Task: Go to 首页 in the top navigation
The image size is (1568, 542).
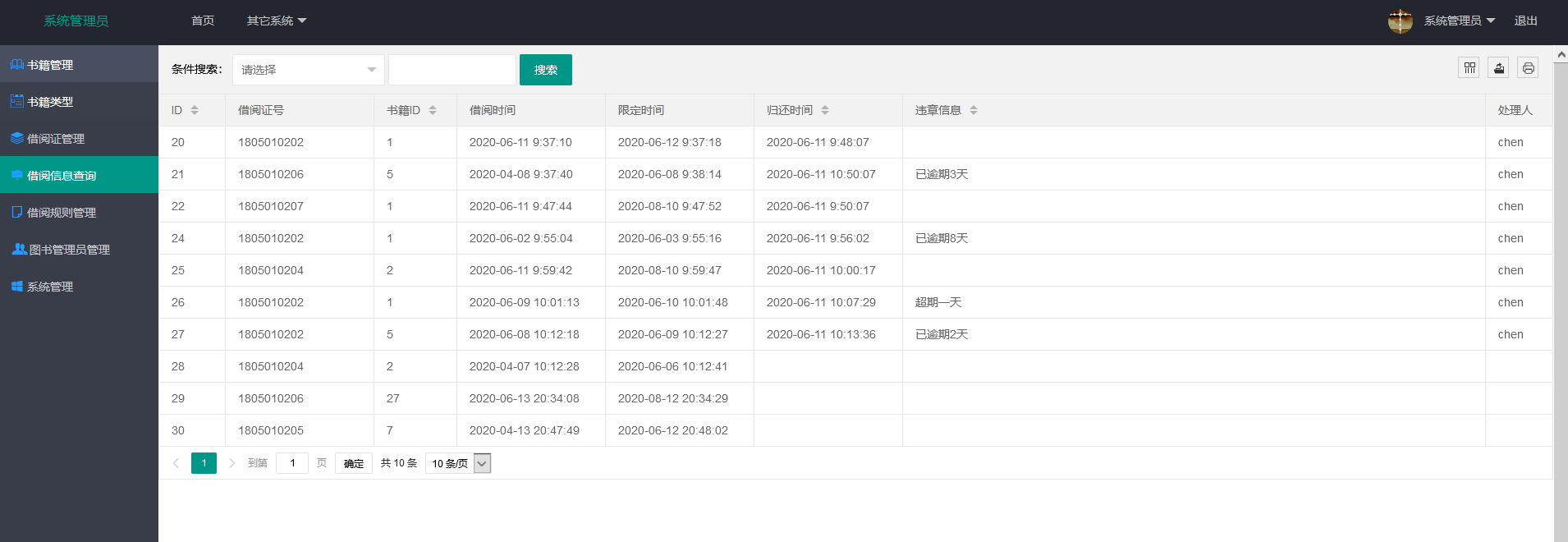Action: 203,21
